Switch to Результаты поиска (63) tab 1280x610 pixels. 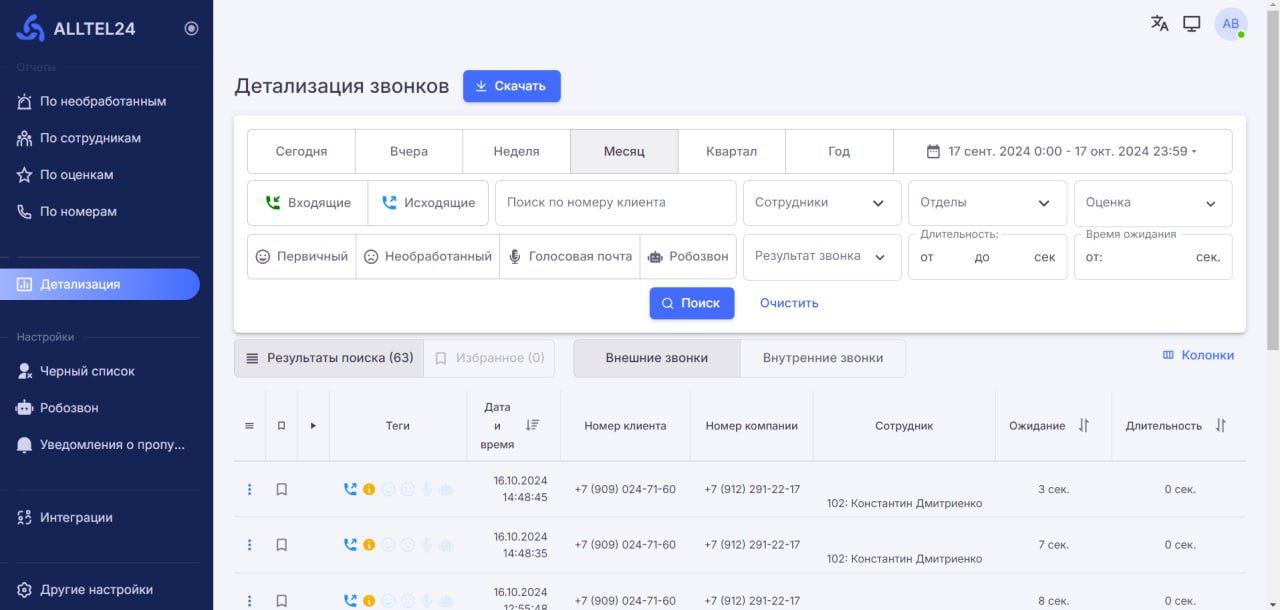pyautogui.click(x=329, y=358)
